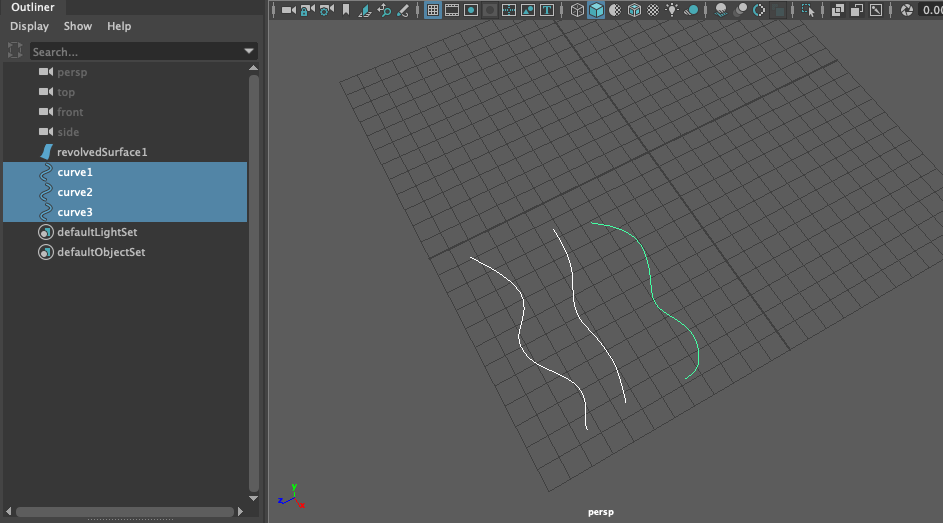
Task: Click the camera icon beside persp
Action: [45, 72]
